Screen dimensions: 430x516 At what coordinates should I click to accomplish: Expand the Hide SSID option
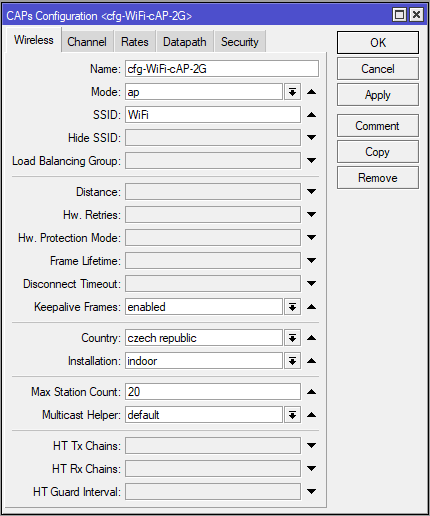pyautogui.click(x=311, y=137)
